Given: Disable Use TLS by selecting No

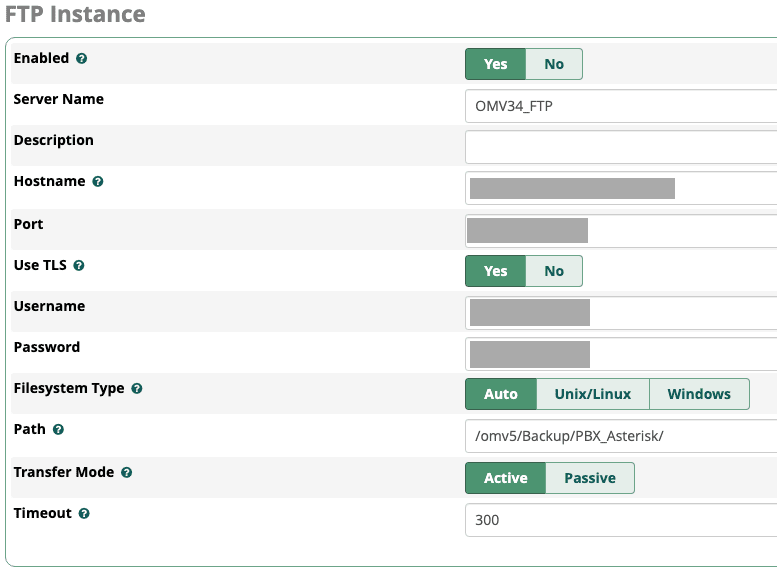Looking at the screenshot, I should coord(554,271).
